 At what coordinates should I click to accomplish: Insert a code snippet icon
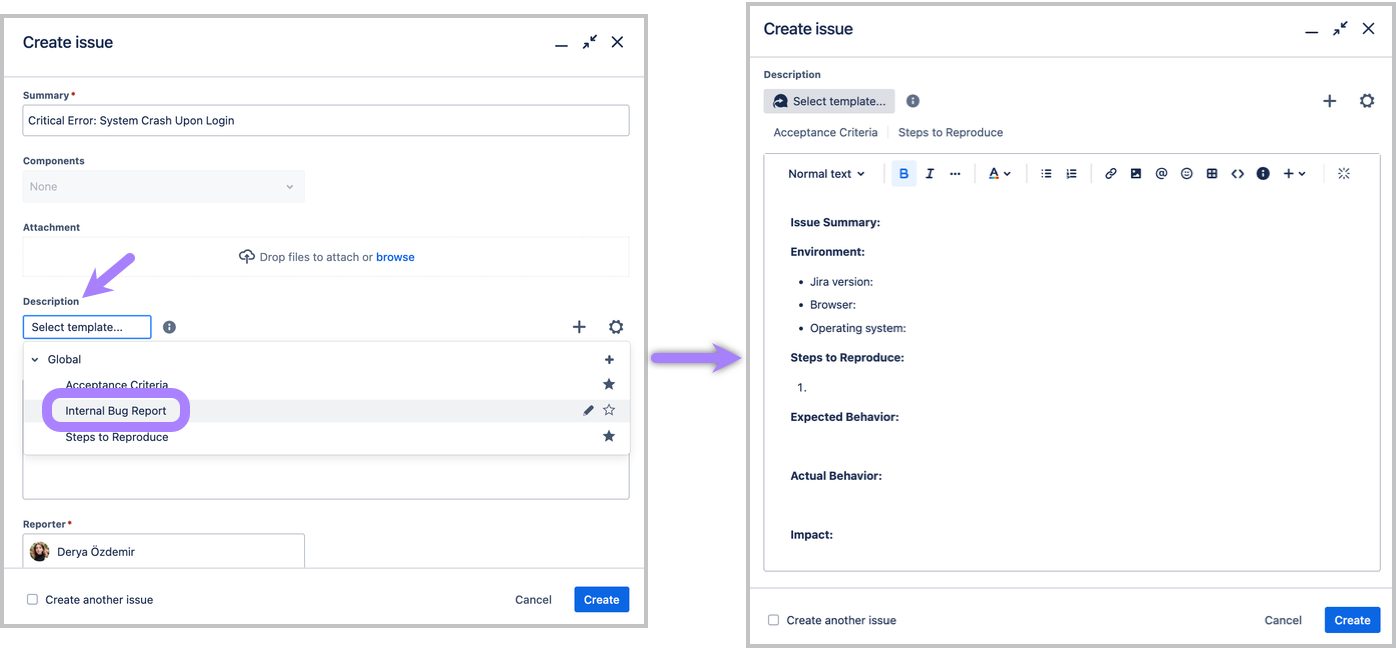(x=1237, y=174)
